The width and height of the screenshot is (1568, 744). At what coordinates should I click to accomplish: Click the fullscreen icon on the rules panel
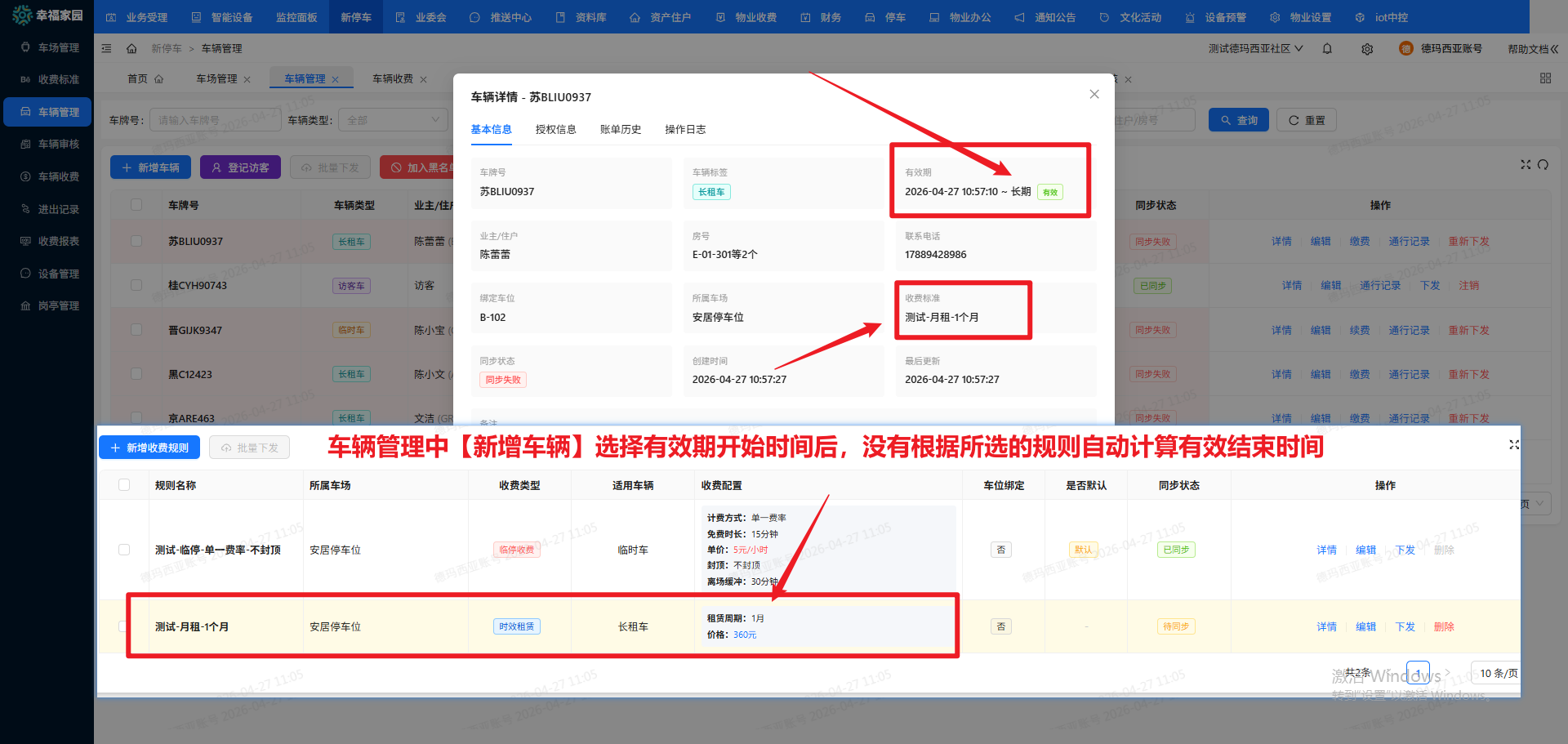point(1514,445)
